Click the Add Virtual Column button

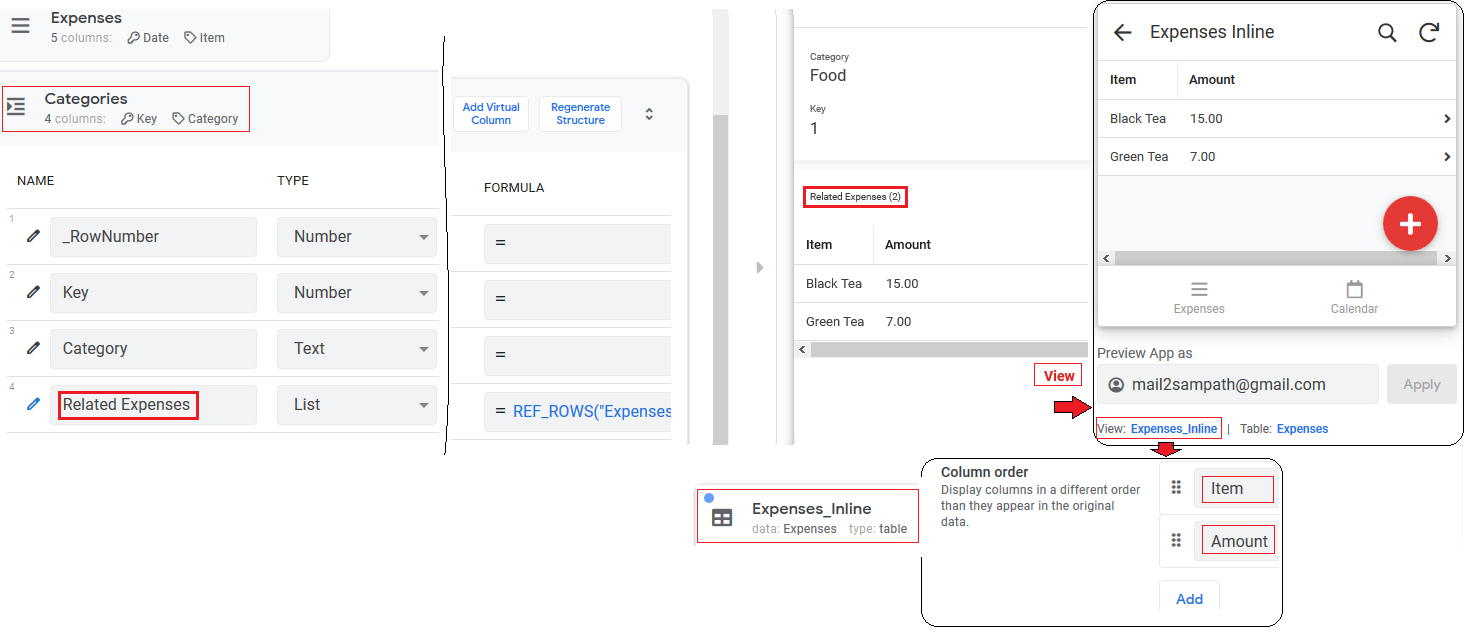click(x=491, y=113)
